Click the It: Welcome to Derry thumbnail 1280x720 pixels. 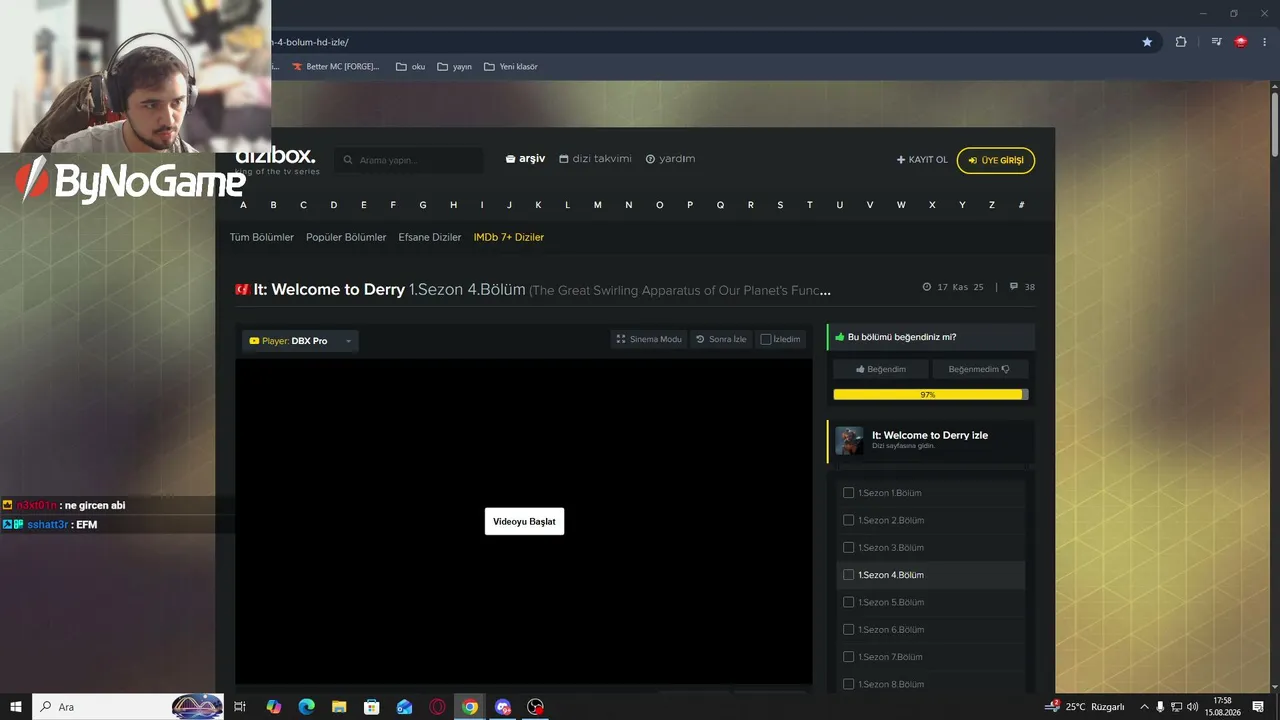coord(849,441)
